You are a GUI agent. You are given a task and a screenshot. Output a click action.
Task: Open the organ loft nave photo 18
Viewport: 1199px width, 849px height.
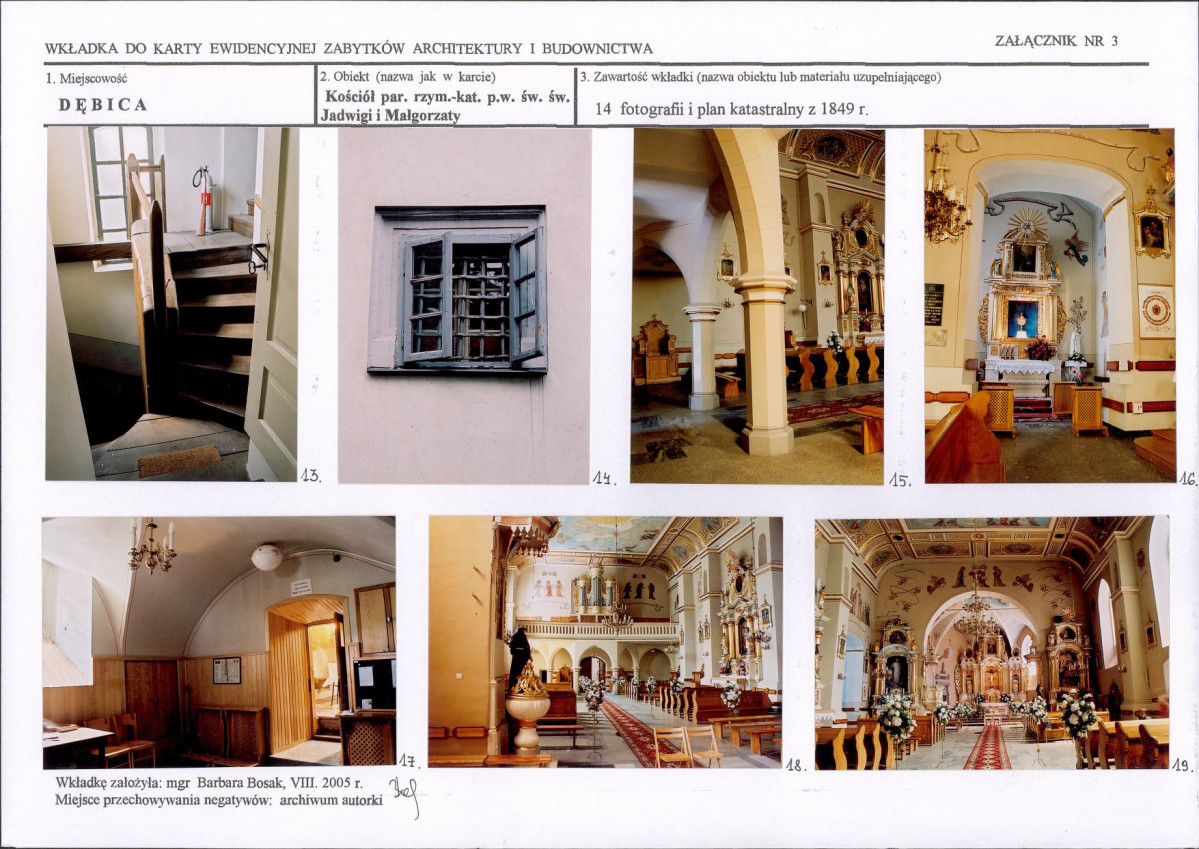click(605, 642)
